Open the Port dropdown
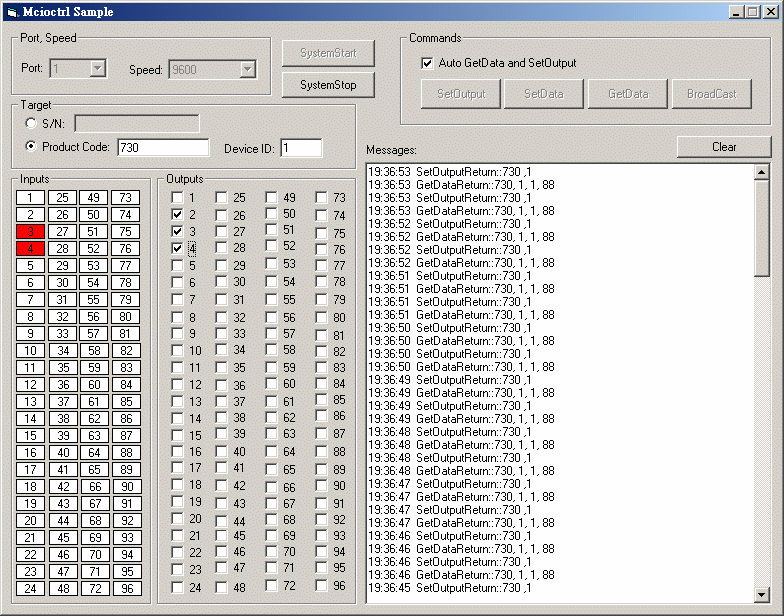 [97, 69]
